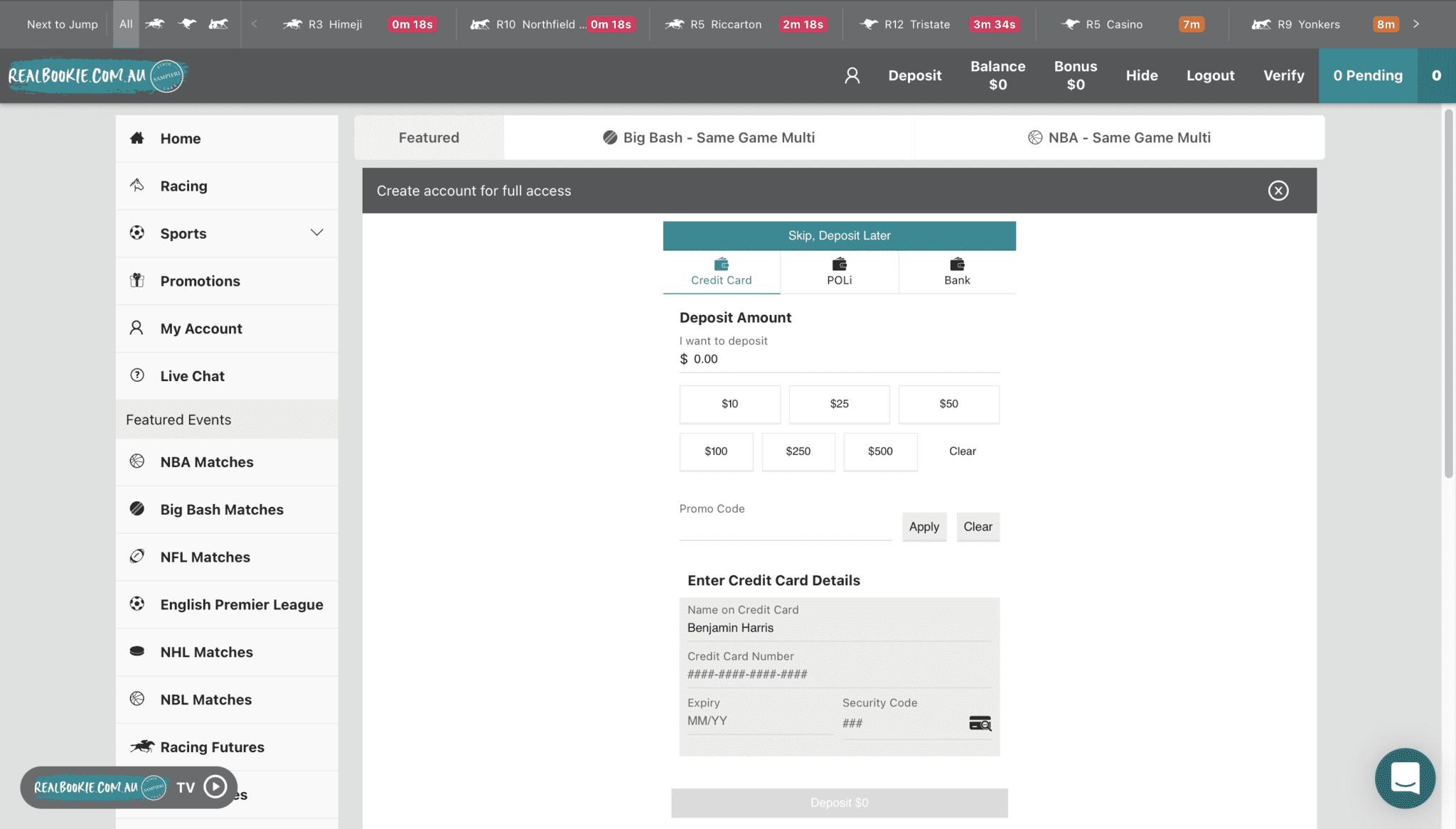Filter Next to Jump by horse racing icon
Image resolution: width=1456 pixels, height=829 pixels.
[155, 24]
